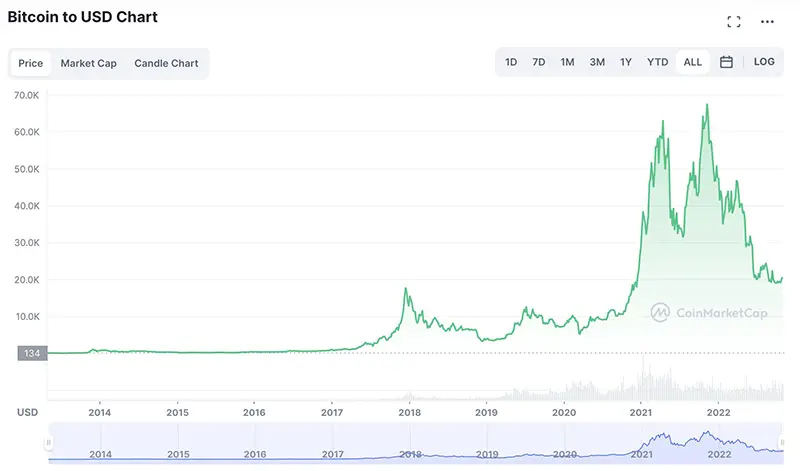Select the 1Y time range
Screen dimensions: 800x471
626,62
